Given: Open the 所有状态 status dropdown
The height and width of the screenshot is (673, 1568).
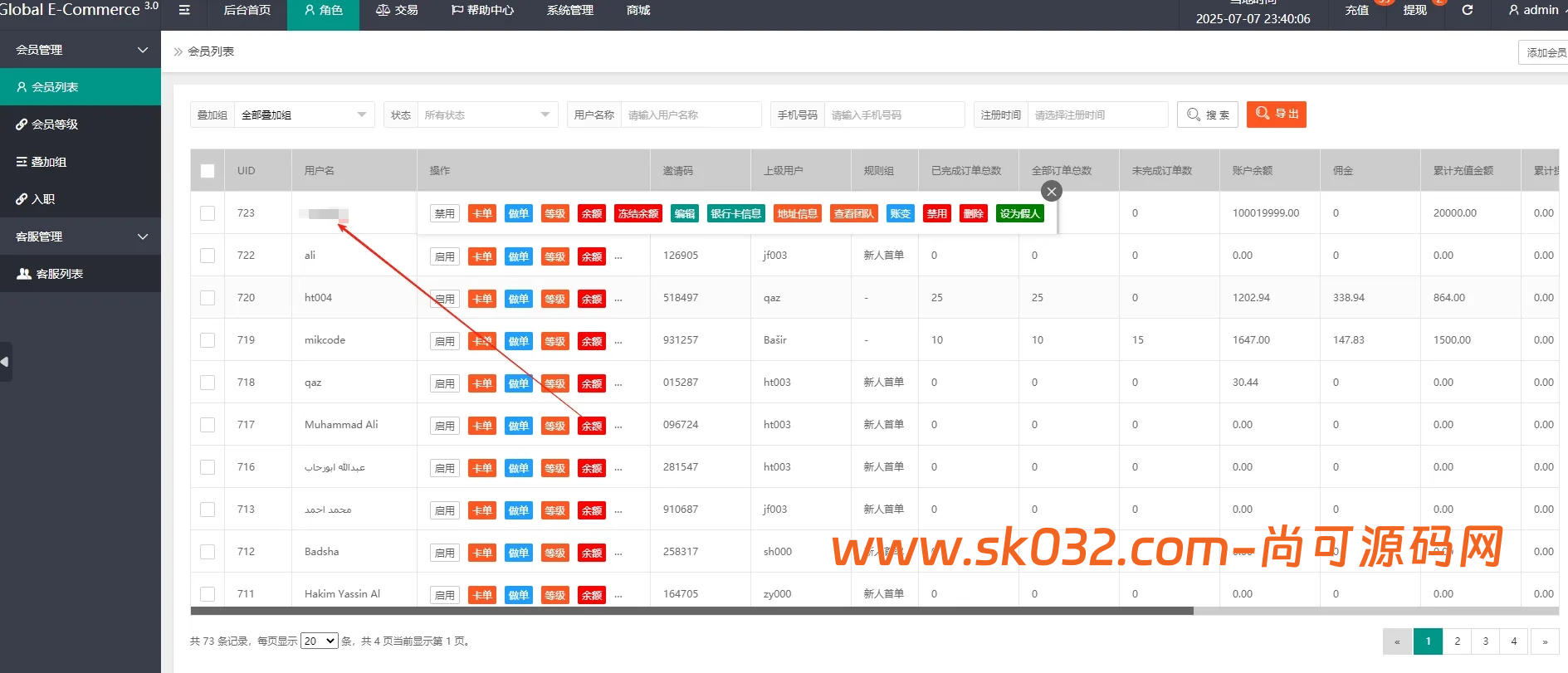Looking at the screenshot, I should pyautogui.click(x=486, y=115).
